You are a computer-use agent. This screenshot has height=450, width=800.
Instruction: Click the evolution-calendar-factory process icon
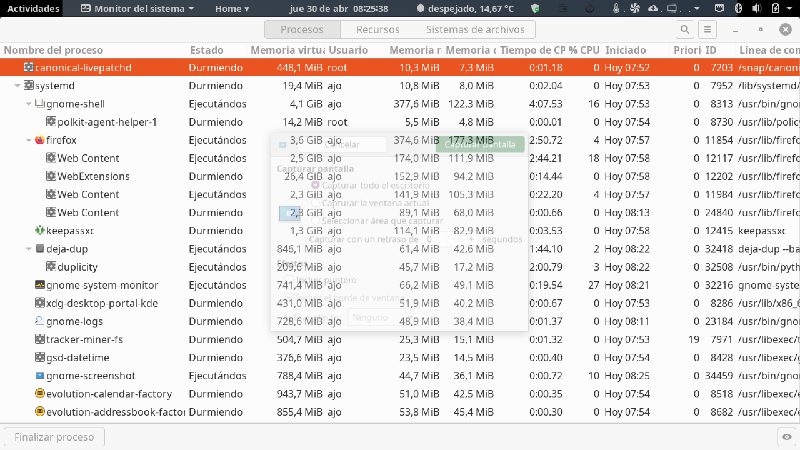(x=40, y=393)
